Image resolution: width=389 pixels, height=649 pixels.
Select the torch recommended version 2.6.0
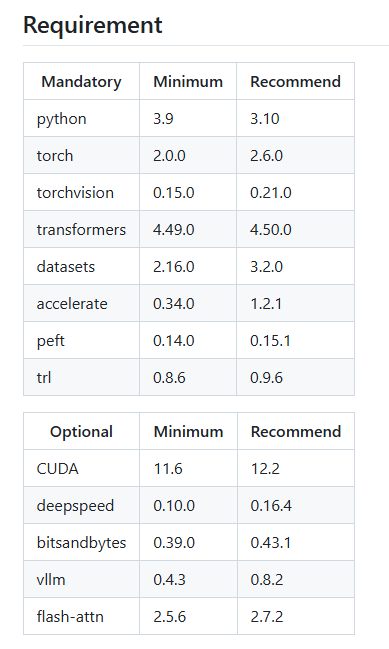click(267, 156)
